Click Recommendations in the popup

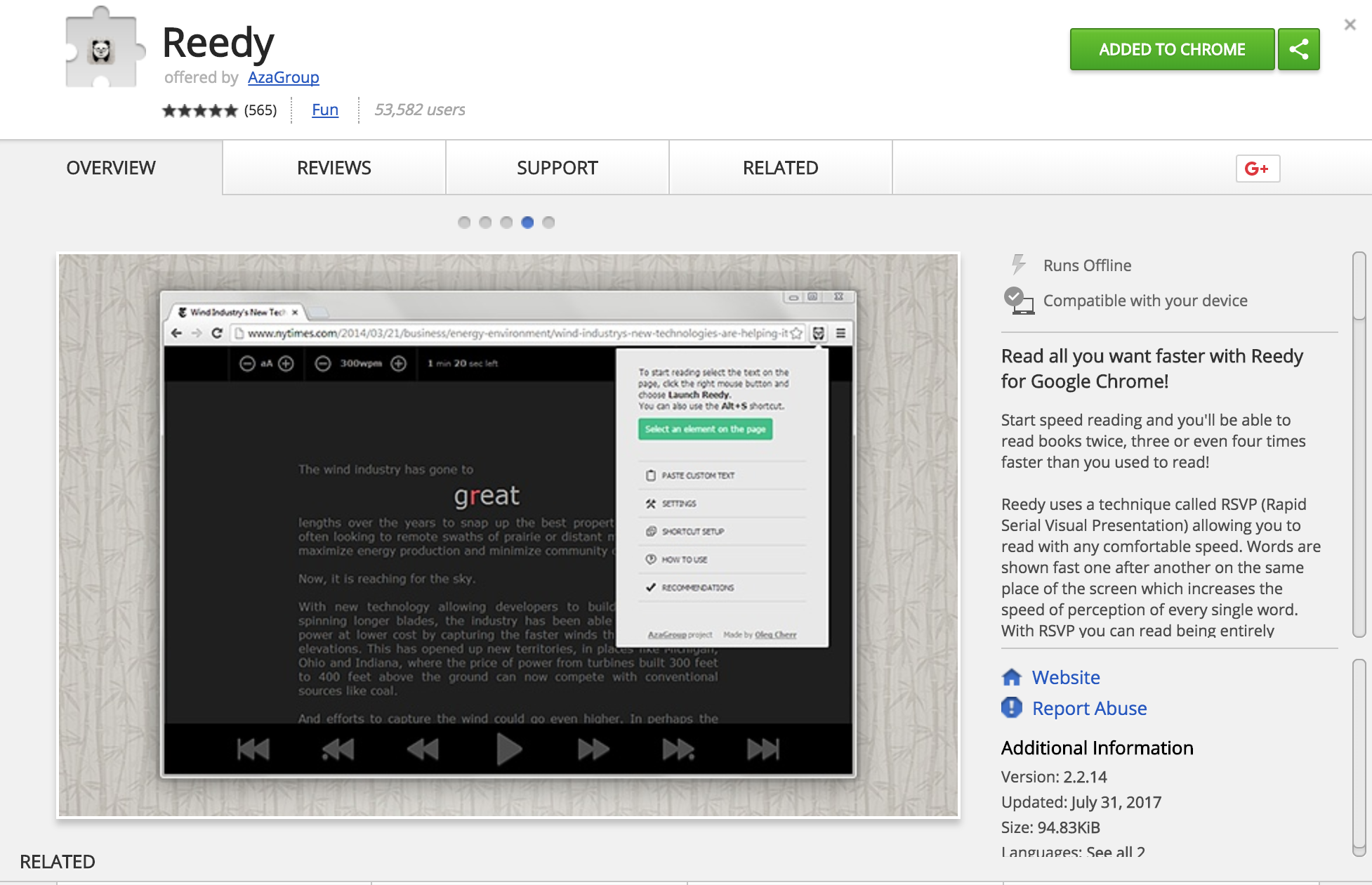(723, 588)
